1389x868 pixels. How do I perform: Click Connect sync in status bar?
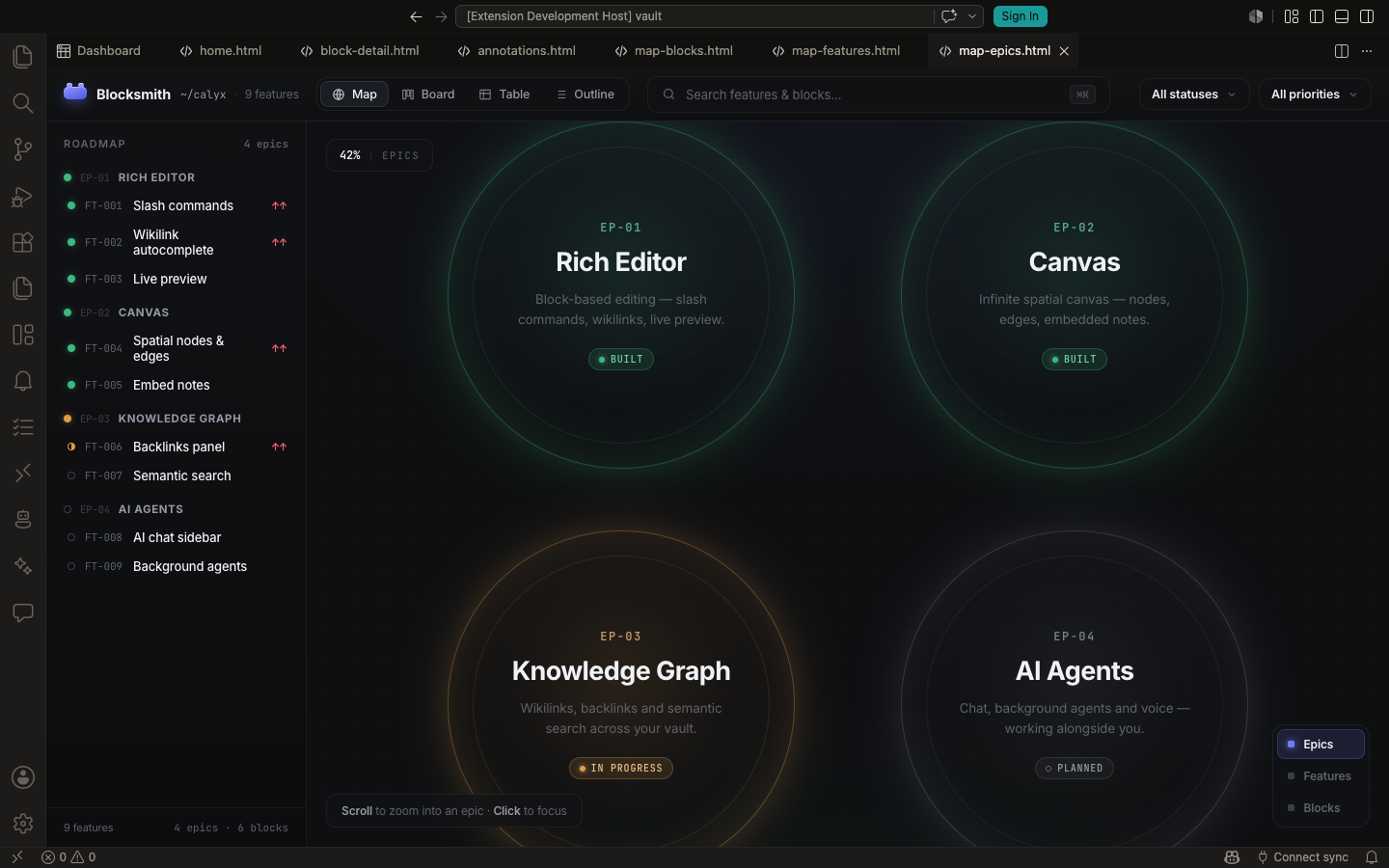(1302, 857)
